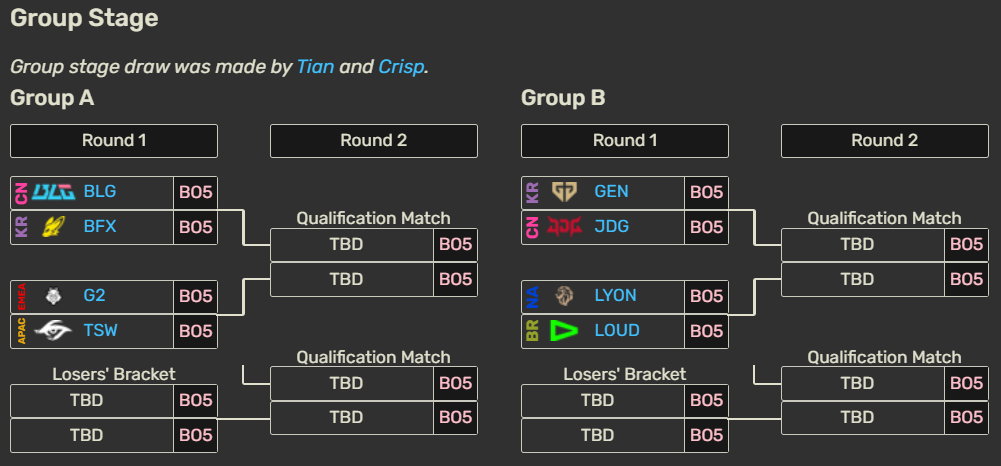Viewport: 1001px width, 466px height.
Task: Click the LYON team name link
Action: (x=615, y=296)
